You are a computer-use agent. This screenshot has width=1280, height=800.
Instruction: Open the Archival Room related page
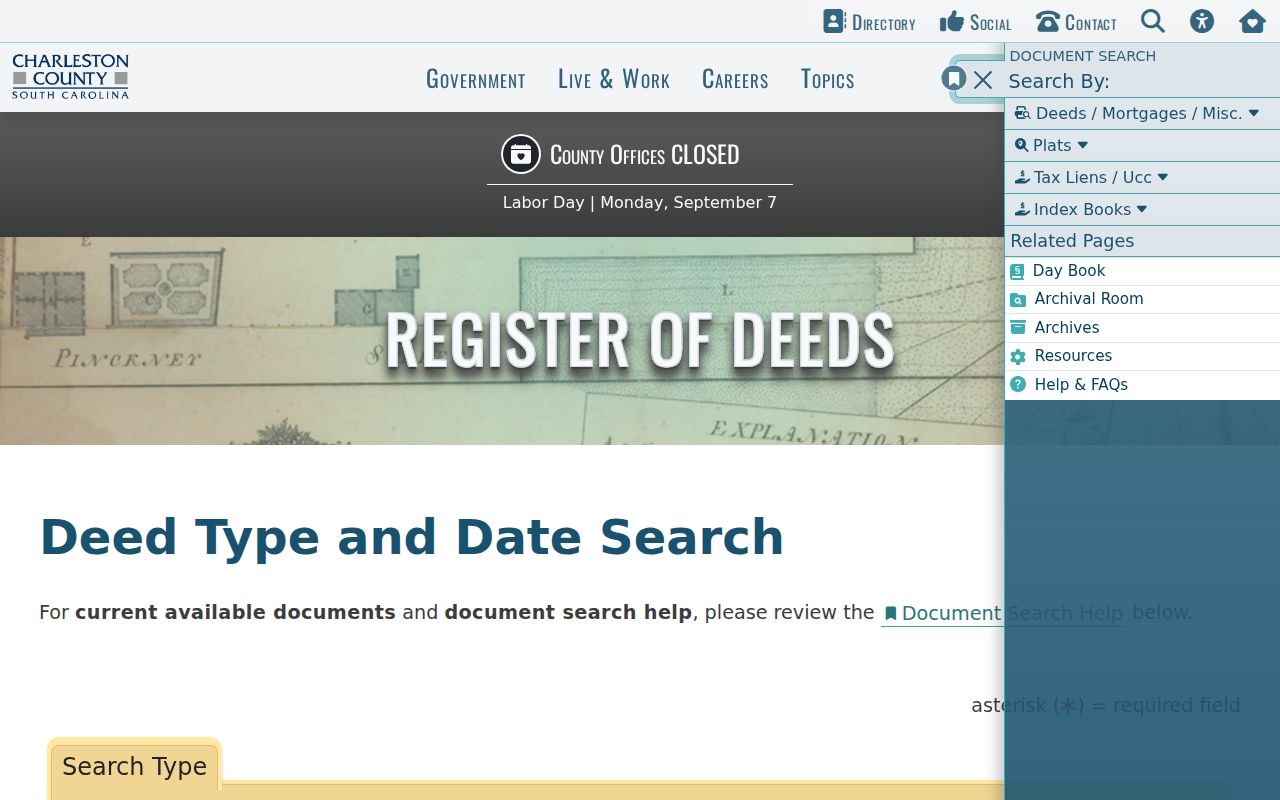[1142, 299]
